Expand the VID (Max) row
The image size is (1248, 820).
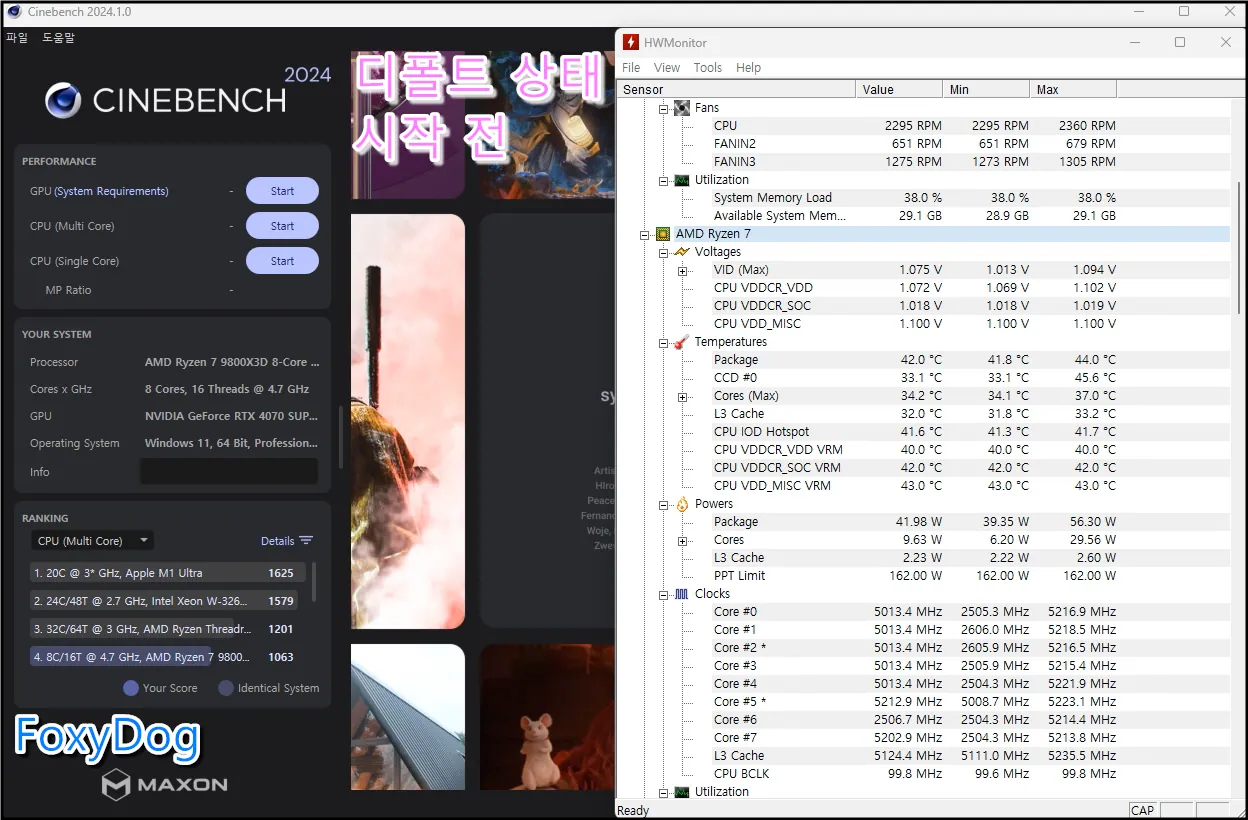[x=683, y=270]
